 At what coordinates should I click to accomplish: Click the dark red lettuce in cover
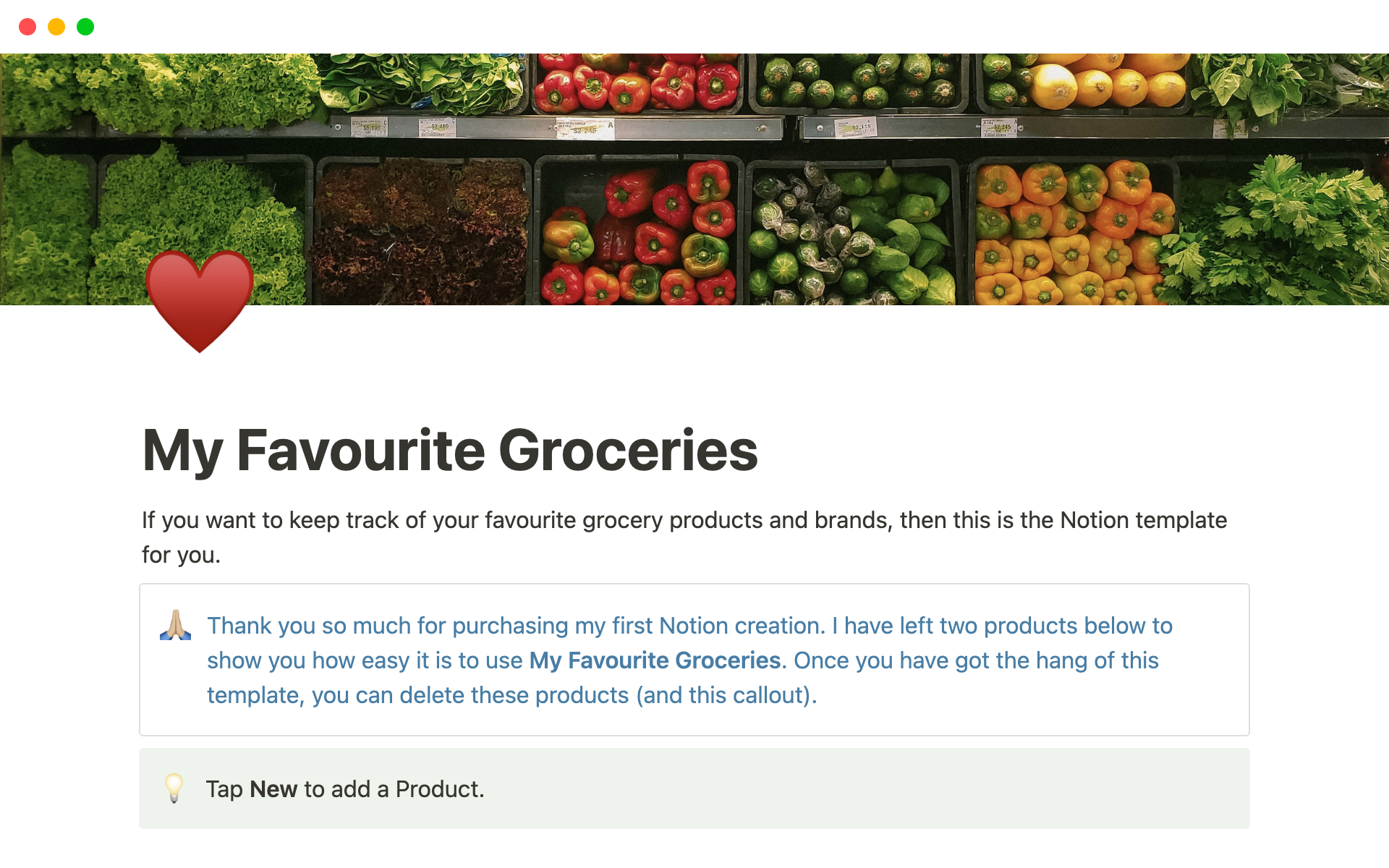(420, 231)
